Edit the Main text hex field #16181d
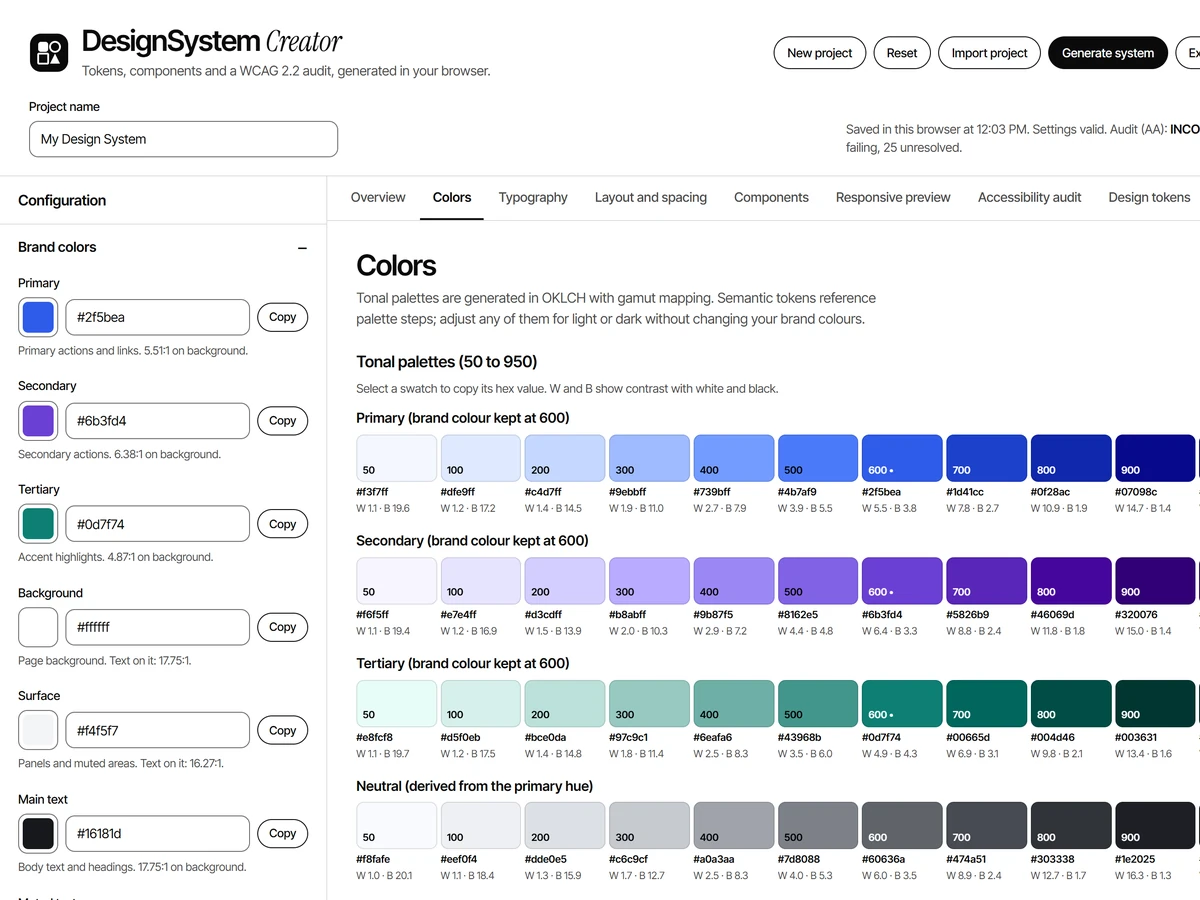The image size is (1200, 900). pyautogui.click(x=157, y=833)
